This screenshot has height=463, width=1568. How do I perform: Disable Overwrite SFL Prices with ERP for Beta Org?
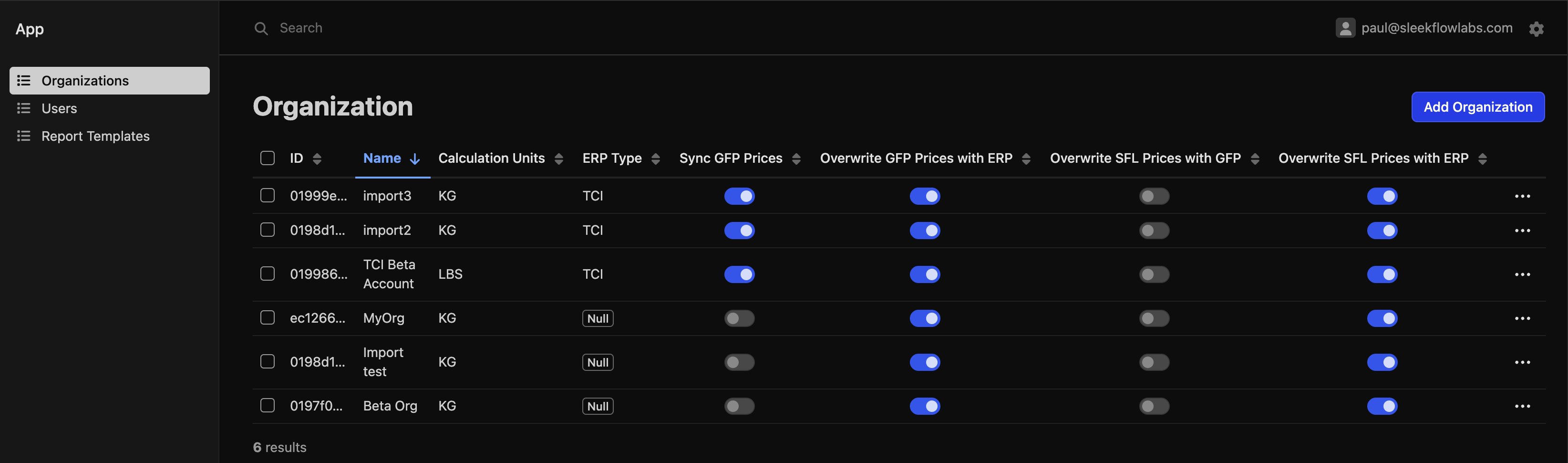point(1382,406)
